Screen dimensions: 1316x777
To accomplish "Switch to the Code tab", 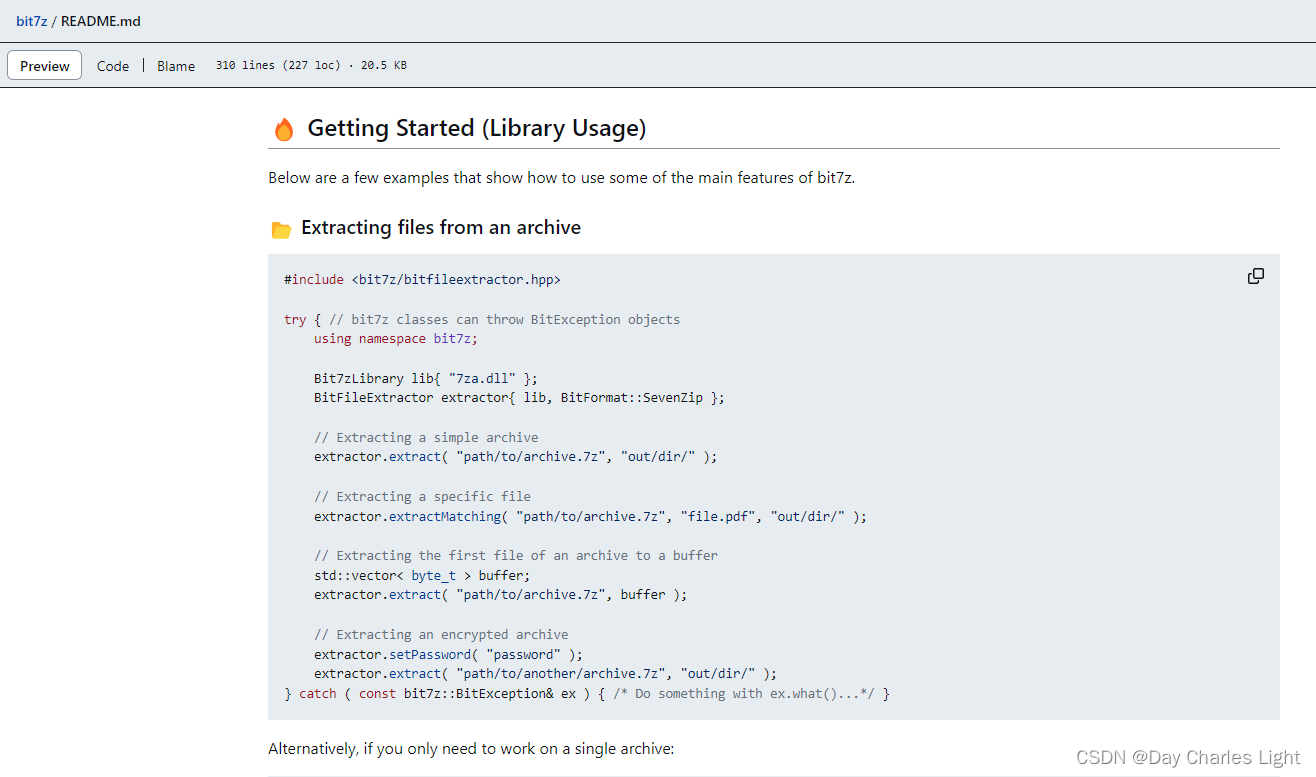I will coord(113,66).
